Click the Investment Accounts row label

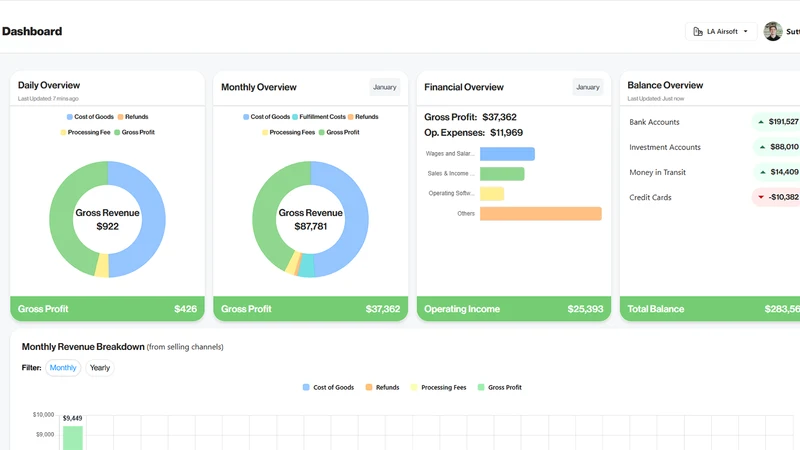point(665,147)
